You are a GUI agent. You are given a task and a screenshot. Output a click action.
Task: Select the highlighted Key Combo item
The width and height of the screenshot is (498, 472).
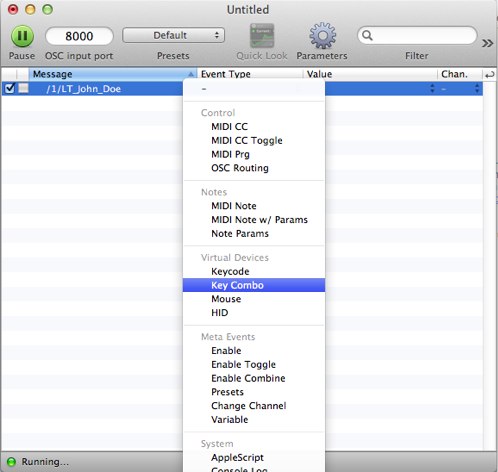[254, 285]
